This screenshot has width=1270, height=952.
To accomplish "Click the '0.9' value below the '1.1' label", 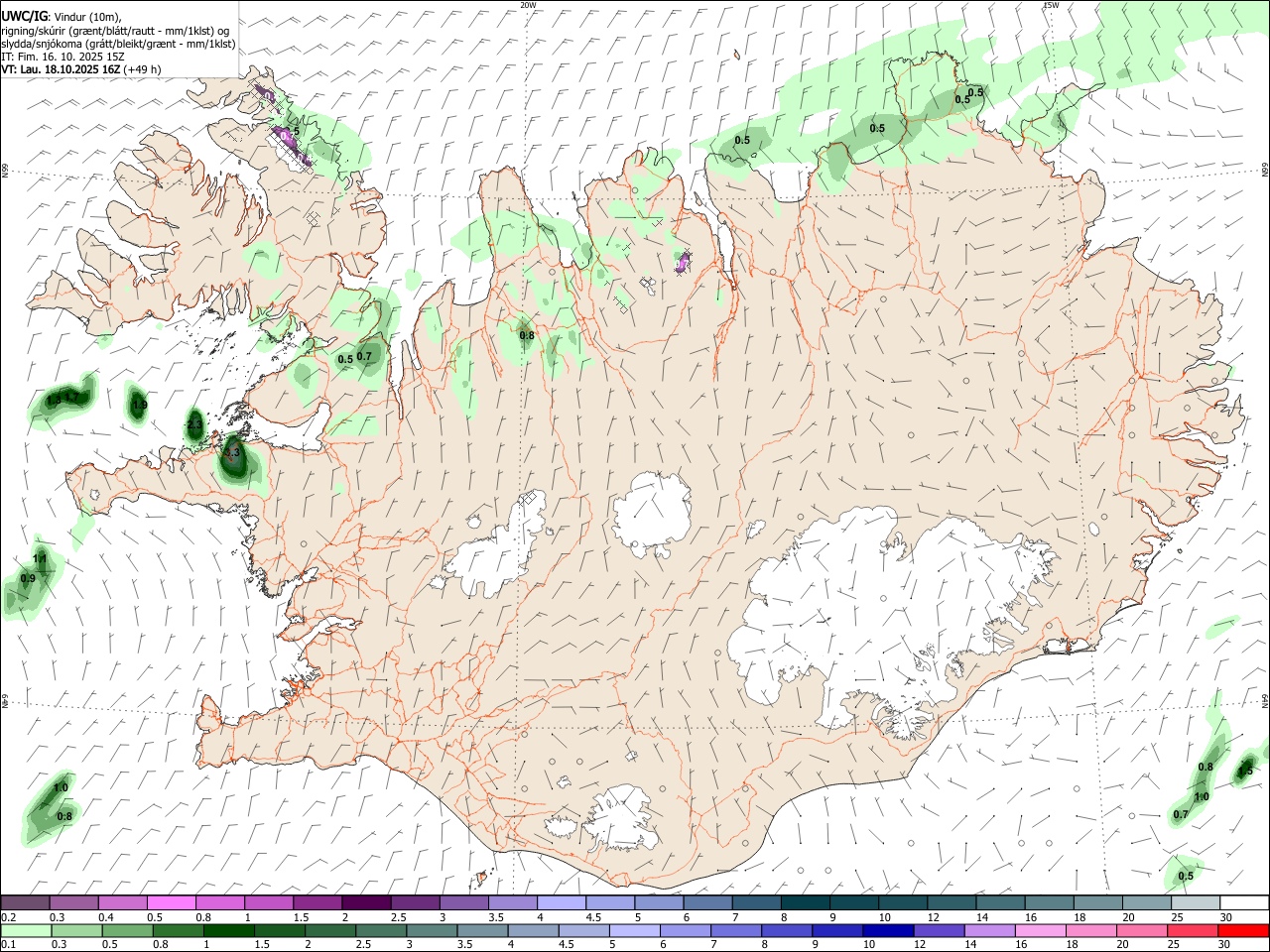I will pyautogui.click(x=28, y=578).
